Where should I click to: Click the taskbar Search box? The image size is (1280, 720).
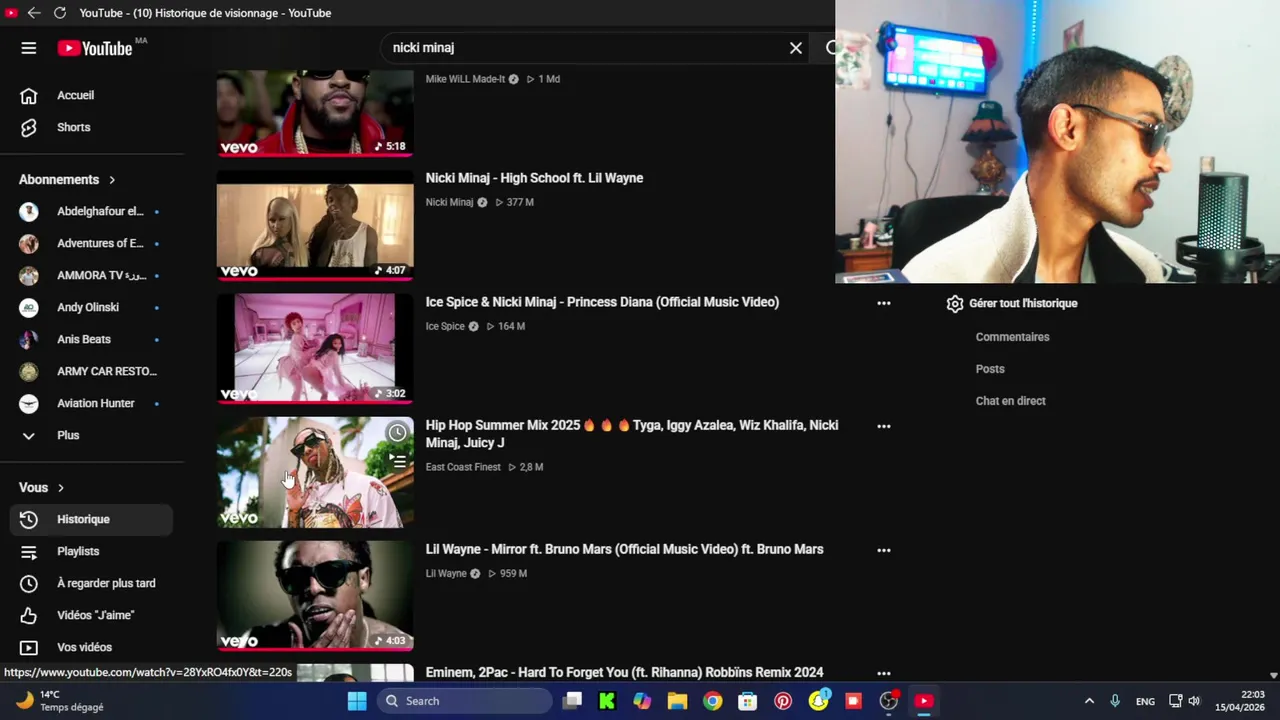tap(465, 701)
